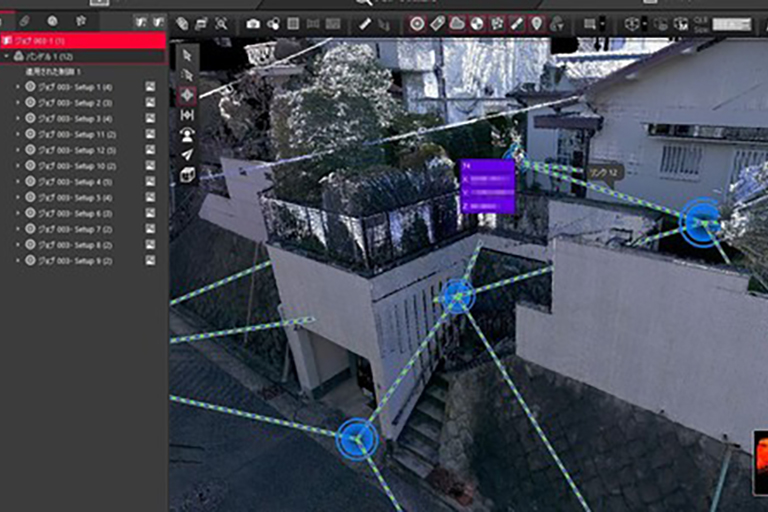The width and height of the screenshot is (768, 512).
Task: Expand the Setup 11 (2) tree item
Action: point(18,134)
